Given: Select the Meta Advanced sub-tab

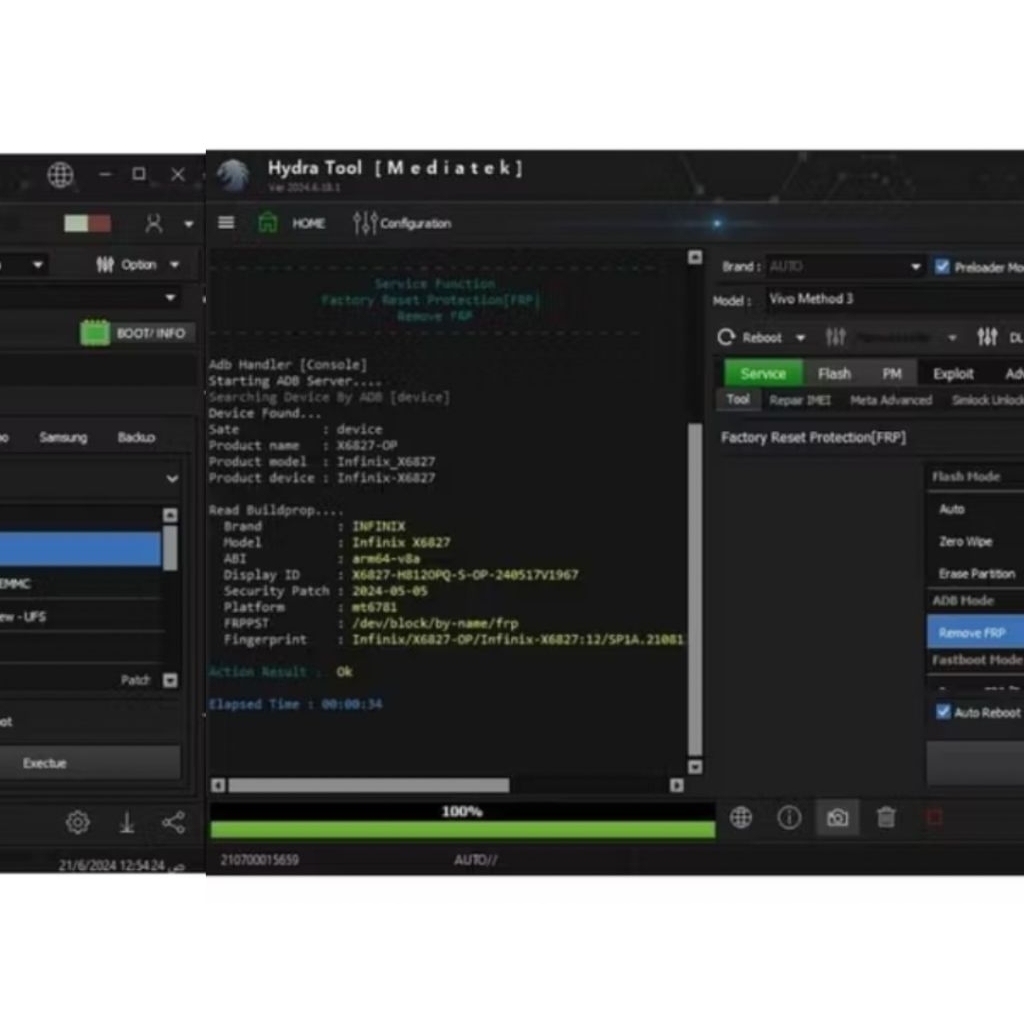Looking at the screenshot, I should [891, 400].
